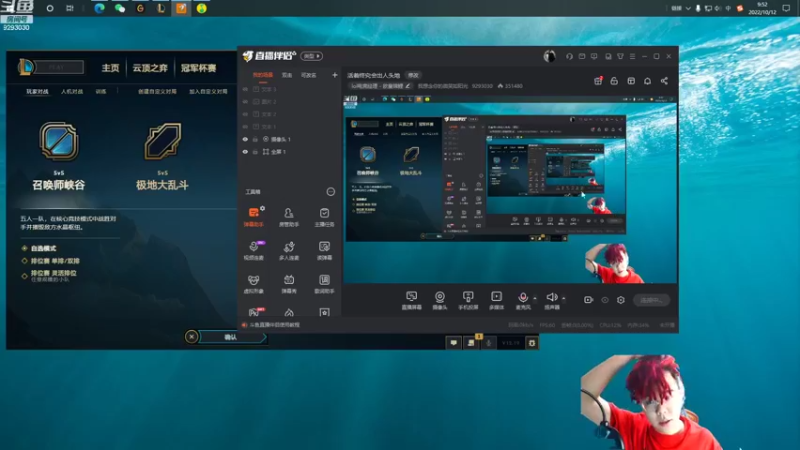The image size is (800, 450).
Task: Select 自选模式 radio option
Action: pyautogui.click(x=39, y=248)
